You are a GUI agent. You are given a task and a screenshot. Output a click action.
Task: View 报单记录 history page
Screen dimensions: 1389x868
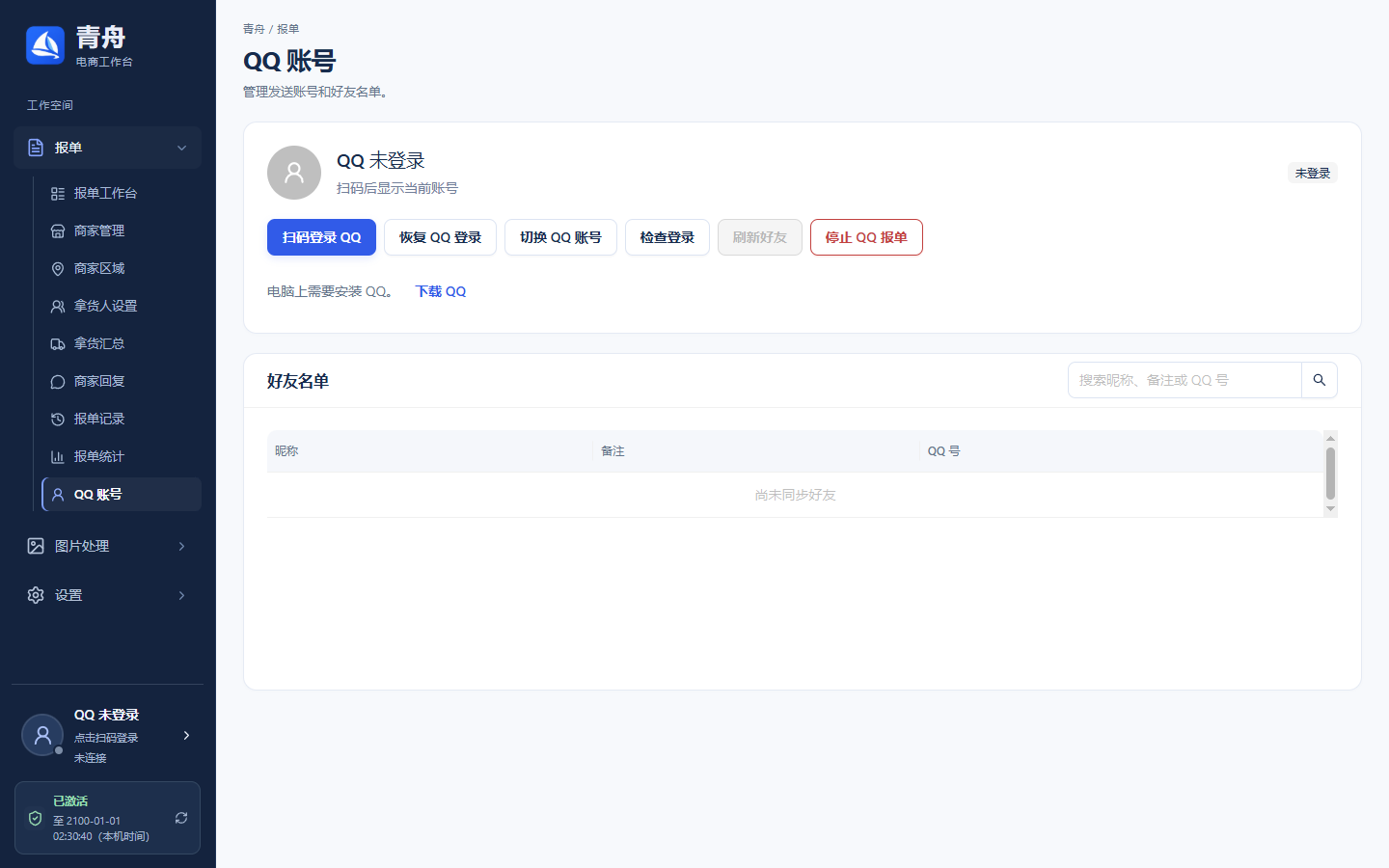tap(122, 419)
